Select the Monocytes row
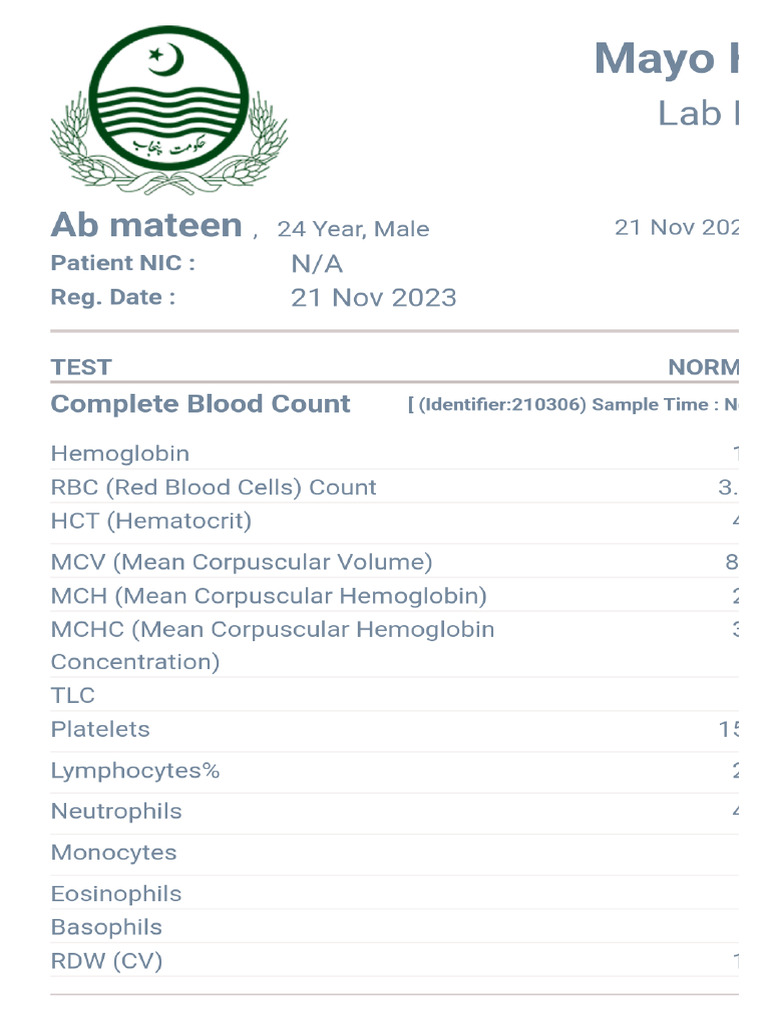 click(x=113, y=853)
